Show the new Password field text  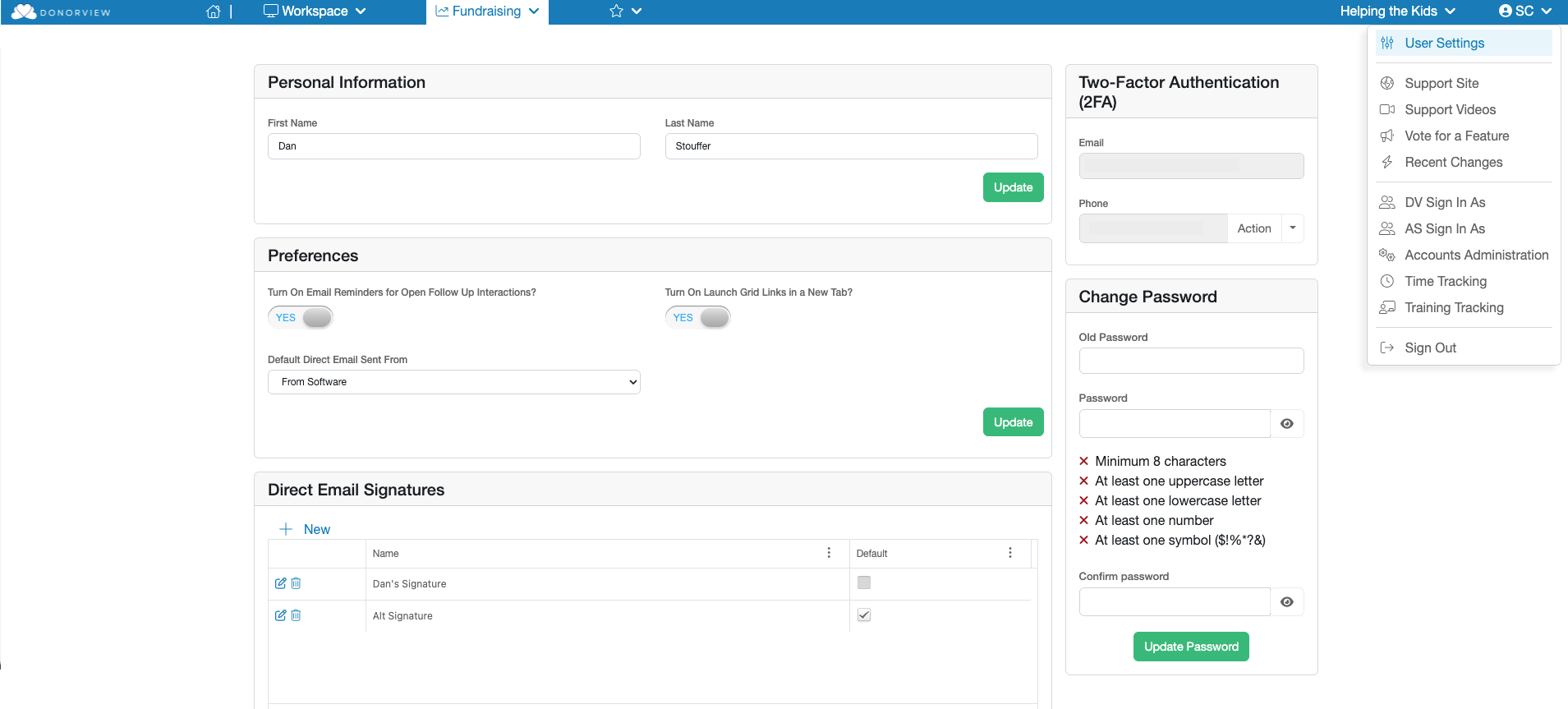pyautogui.click(x=1287, y=424)
